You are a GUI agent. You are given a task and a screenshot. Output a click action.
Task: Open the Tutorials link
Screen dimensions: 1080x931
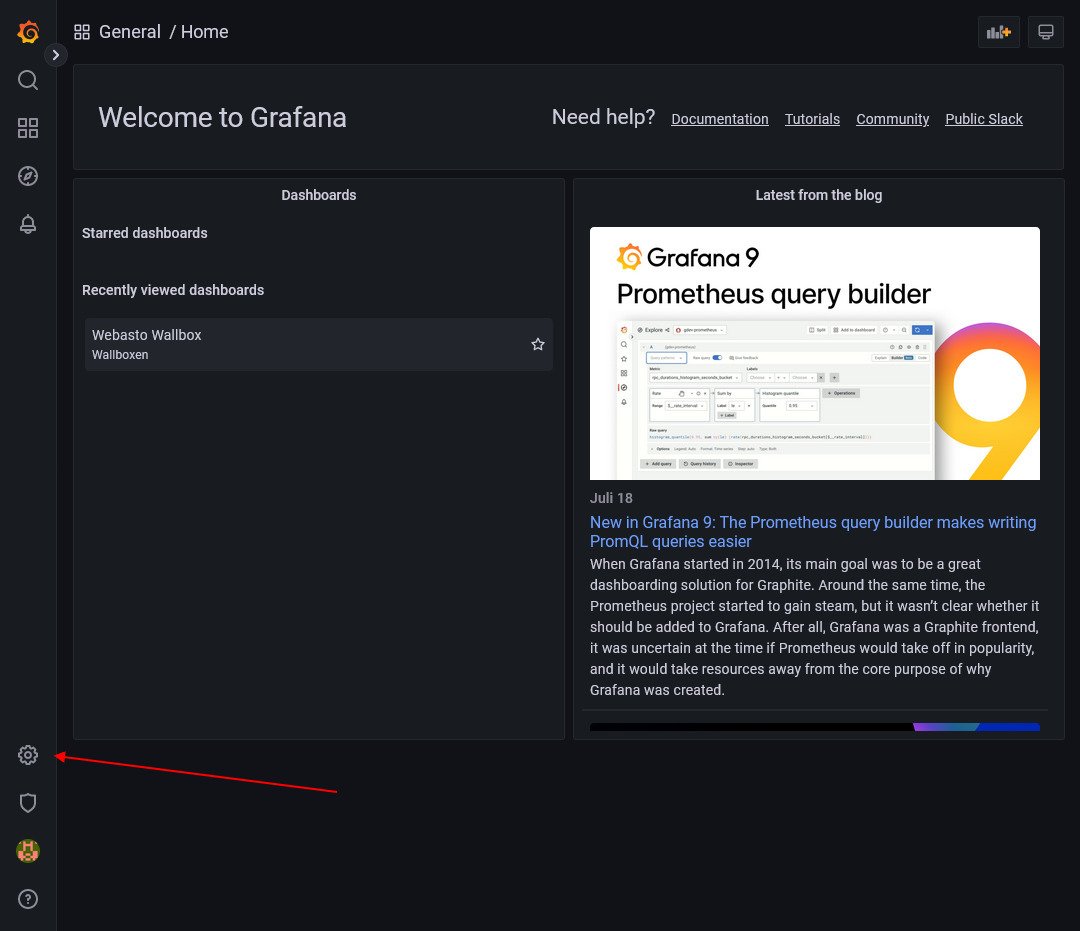click(812, 119)
